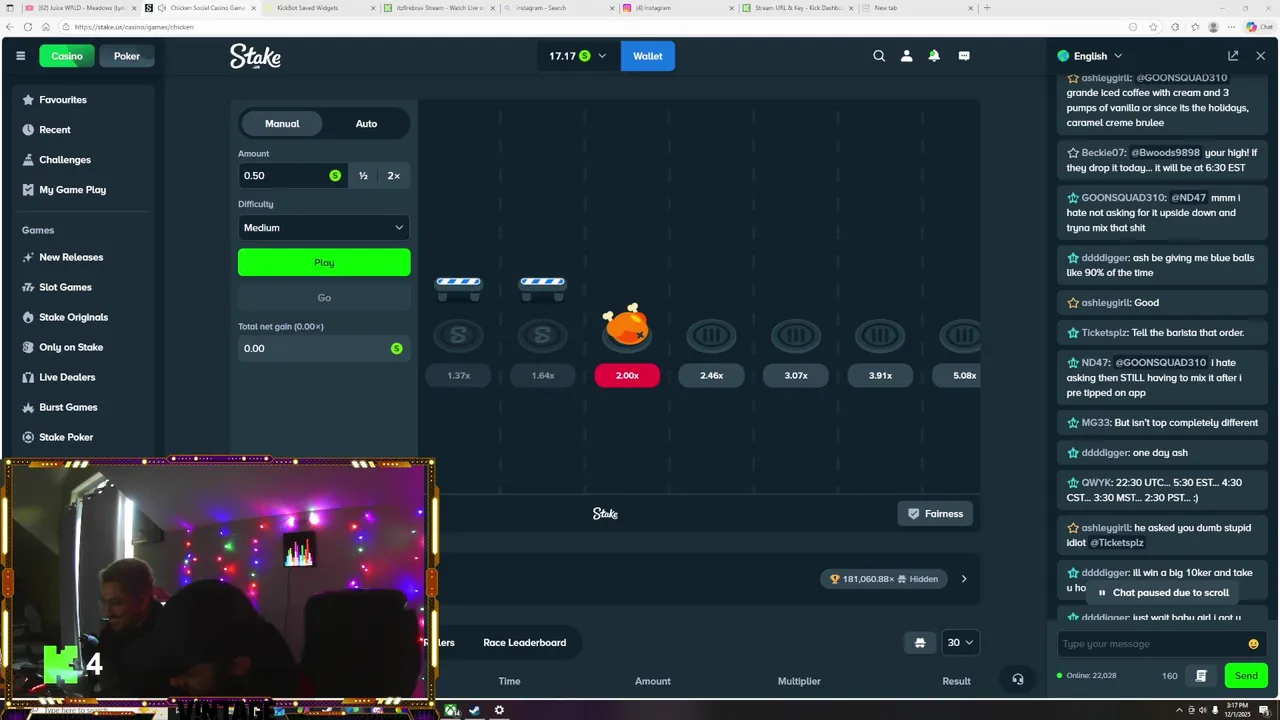The height and width of the screenshot is (720, 1280).
Task: Click the coin icon in Amount field
Action: [335, 176]
